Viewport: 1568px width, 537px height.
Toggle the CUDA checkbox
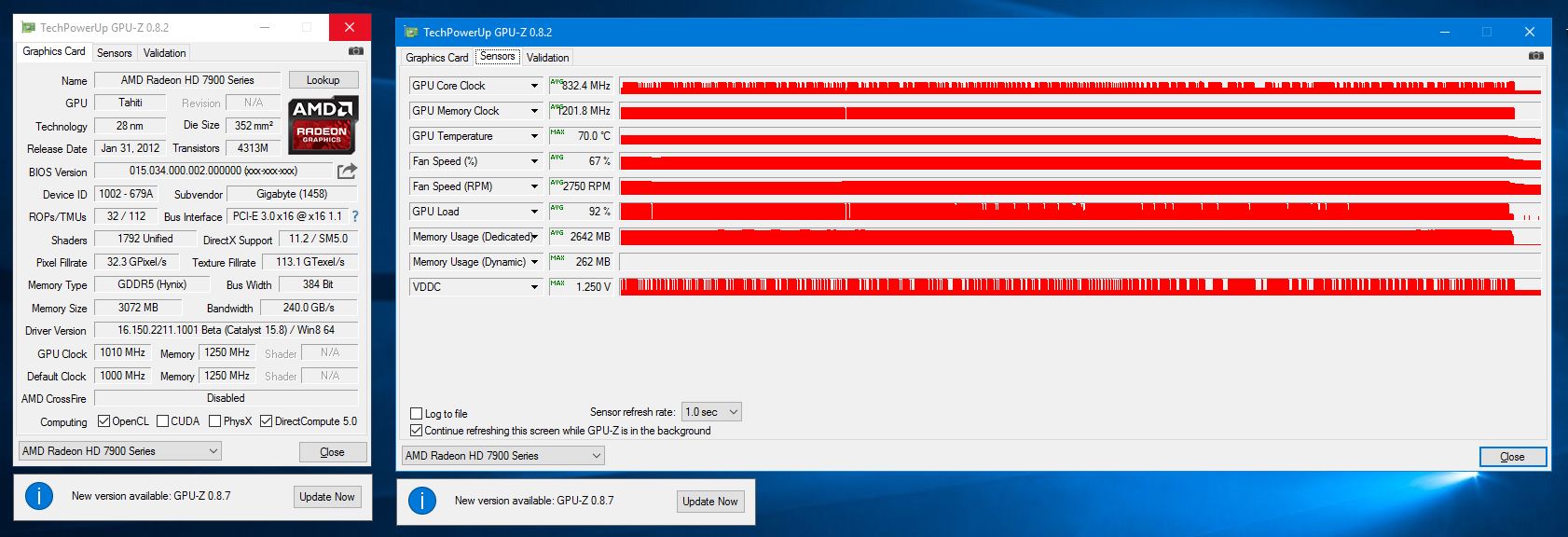(163, 421)
